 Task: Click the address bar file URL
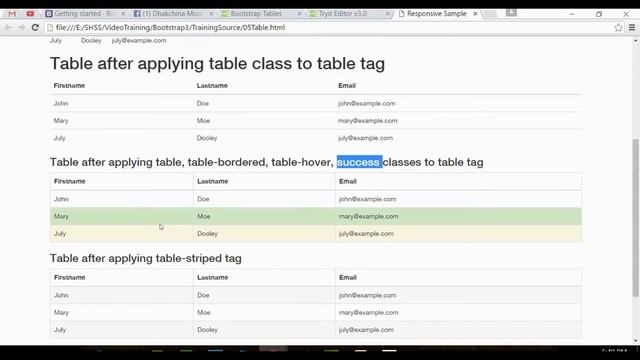click(x=170, y=27)
